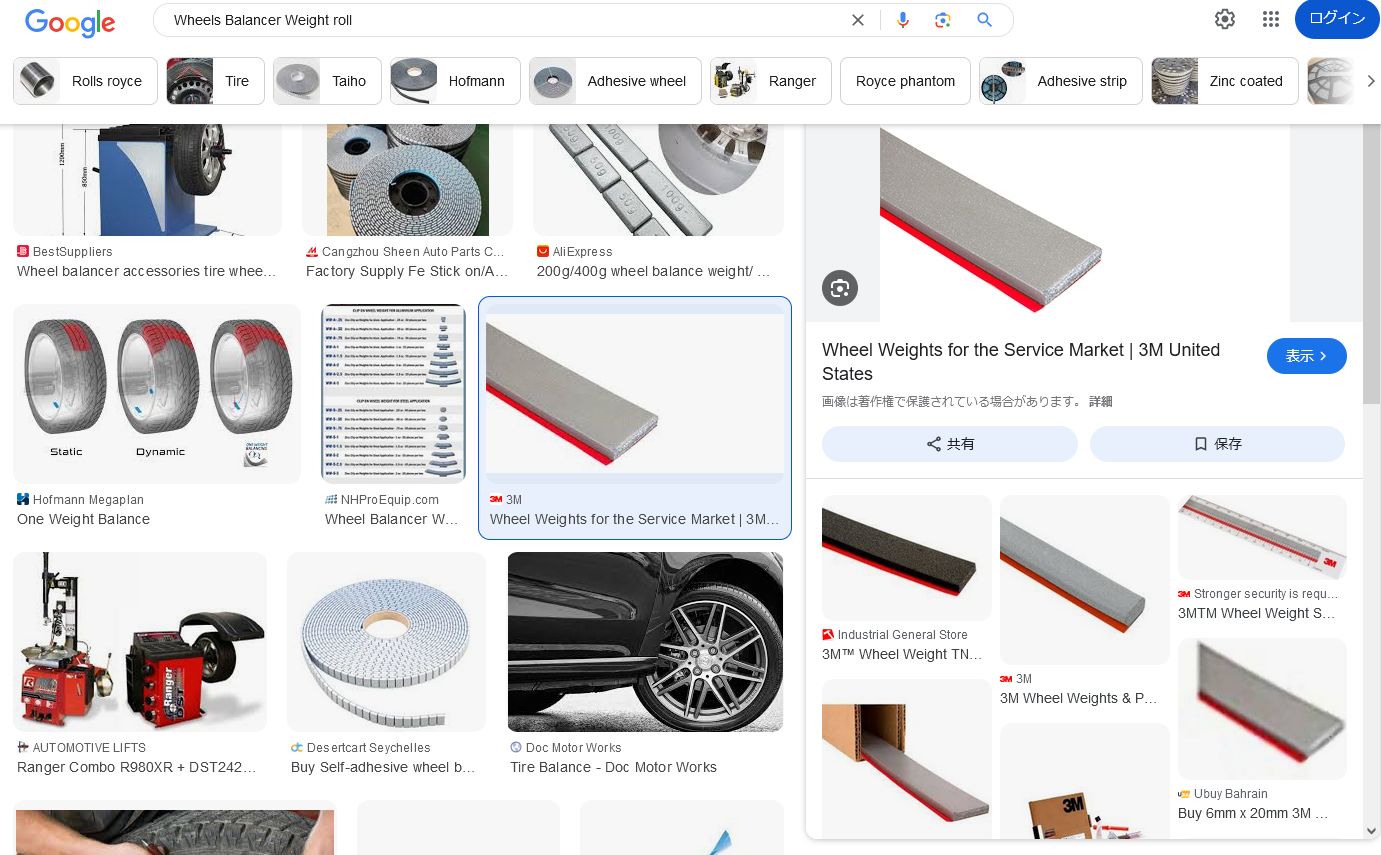Click 'Ranger Combo R980XR + DST242...' link
Screen dimensions: 1381x855
137,767
